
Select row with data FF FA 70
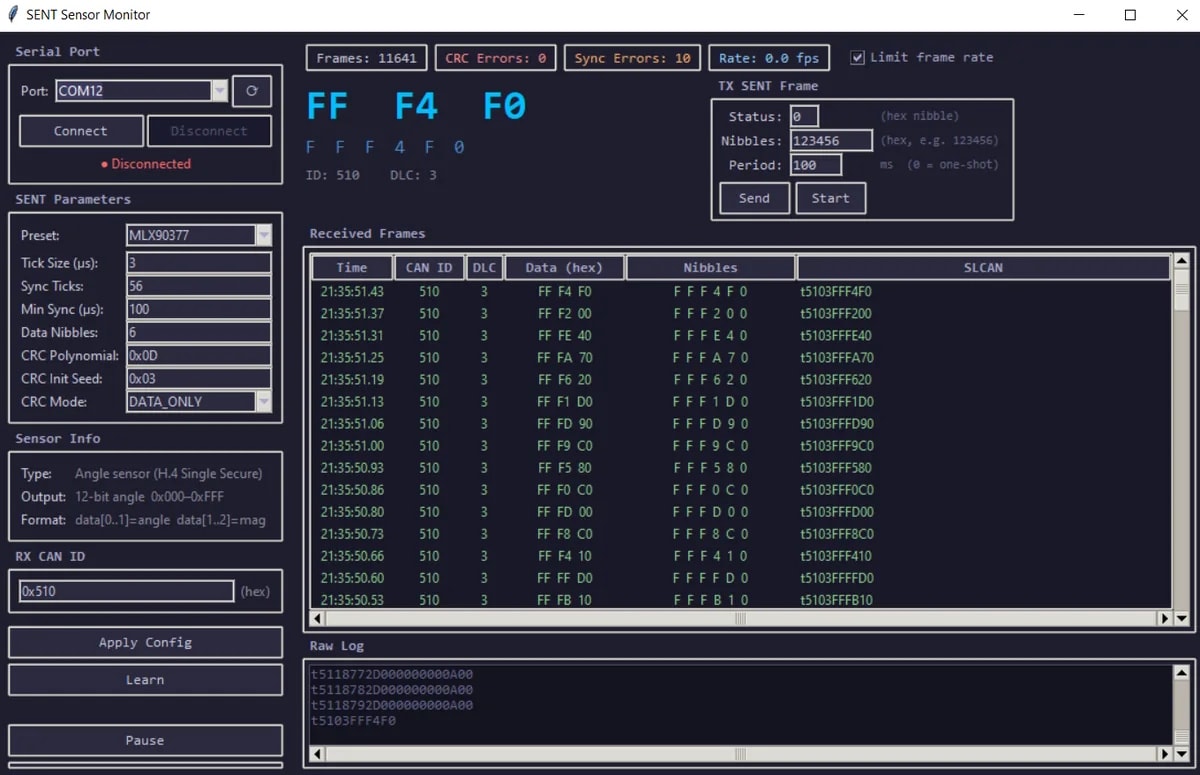pos(740,358)
